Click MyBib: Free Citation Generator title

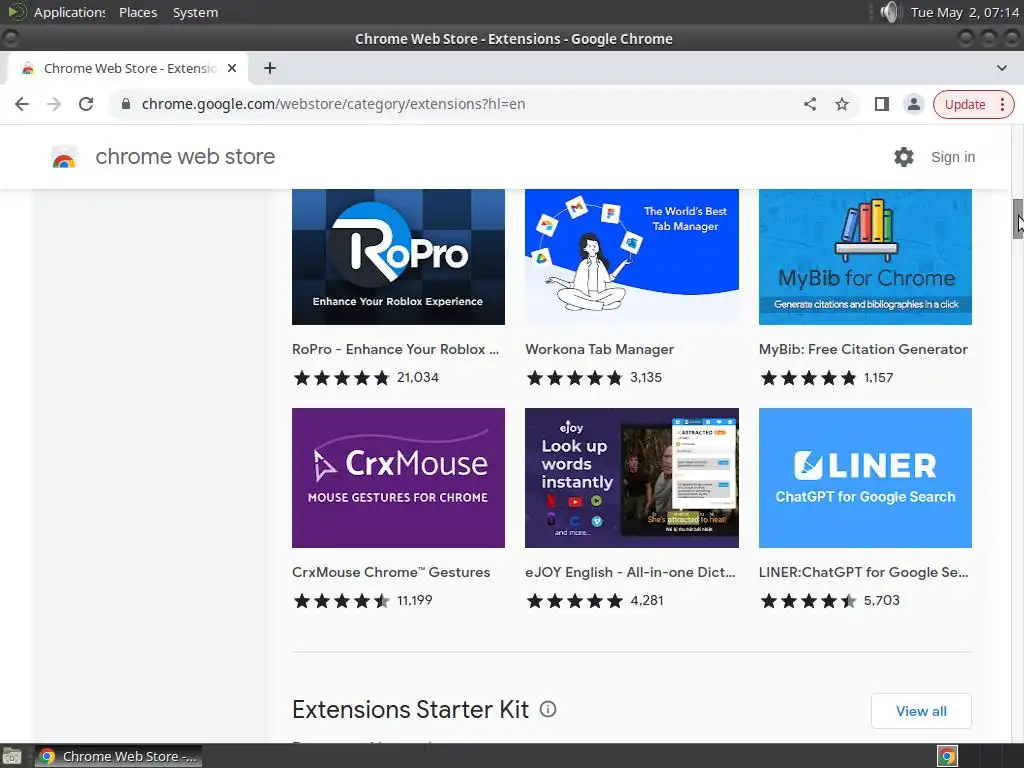[x=863, y=349]
